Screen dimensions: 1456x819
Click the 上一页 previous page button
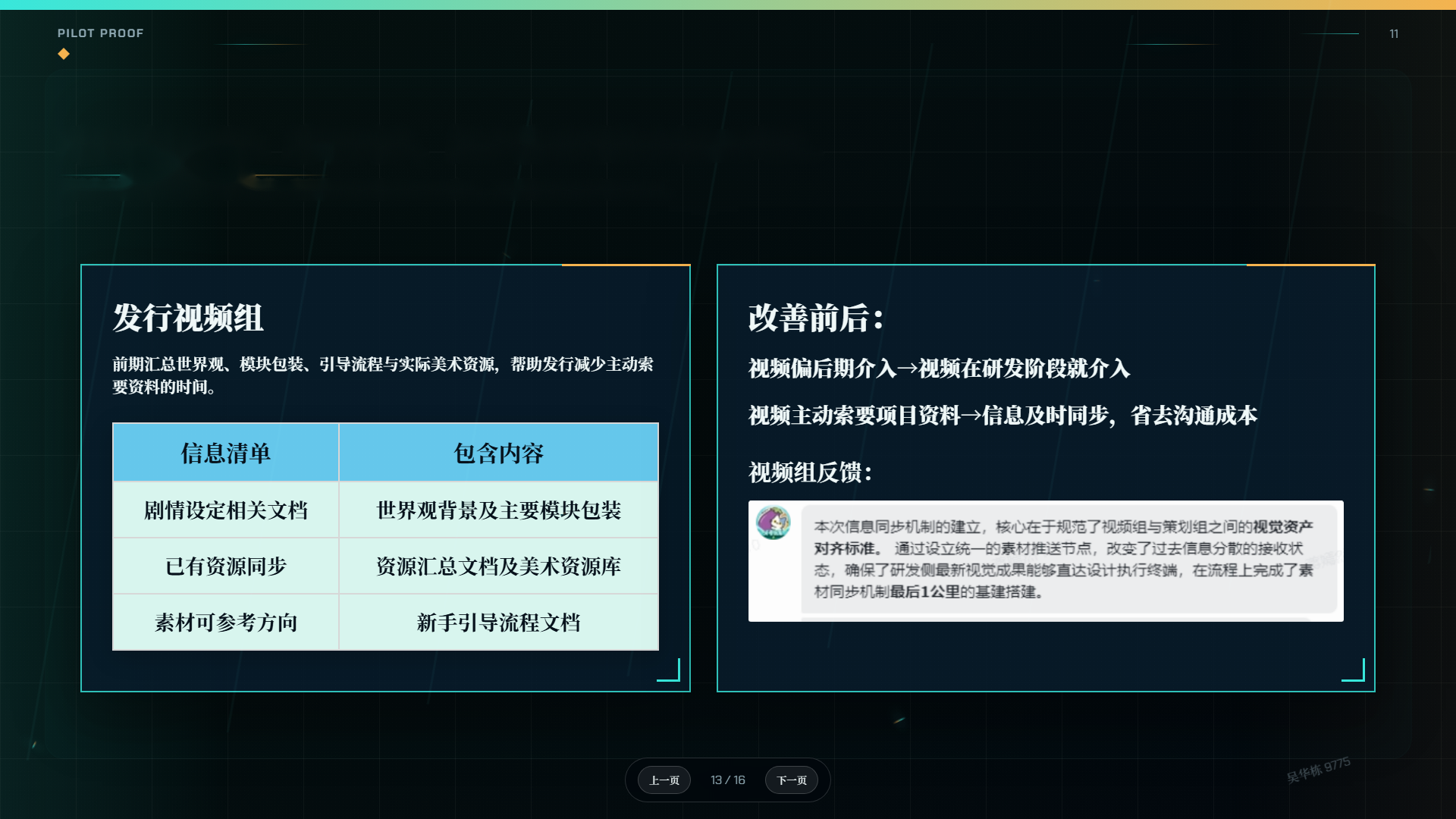[664, 780]
